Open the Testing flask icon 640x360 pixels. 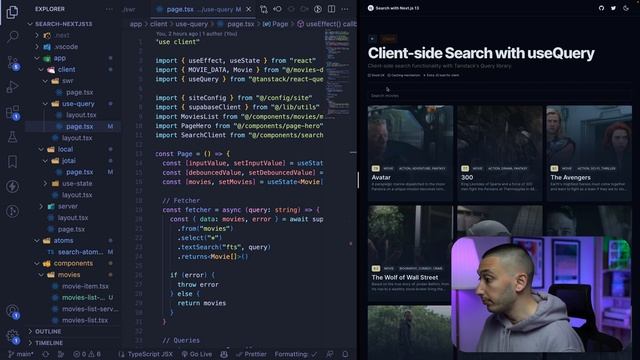coord(12,137)
